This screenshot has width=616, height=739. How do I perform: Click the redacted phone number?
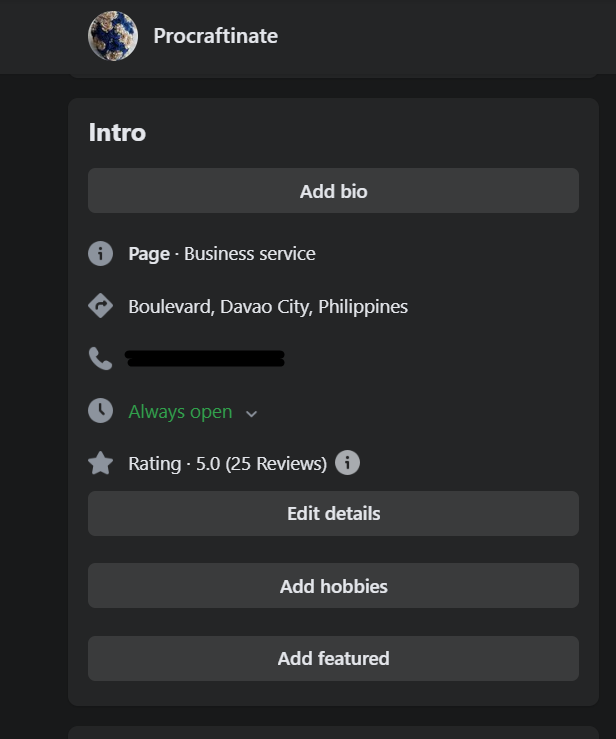click(x=205, y=358)
